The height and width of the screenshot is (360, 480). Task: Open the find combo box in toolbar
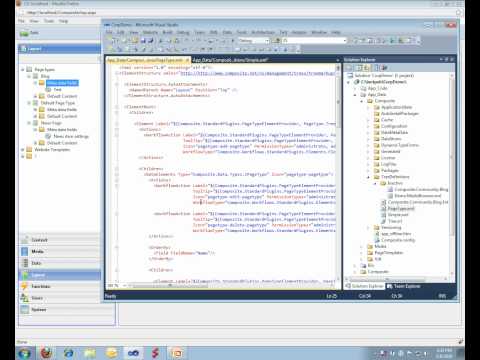click(314, 41)
